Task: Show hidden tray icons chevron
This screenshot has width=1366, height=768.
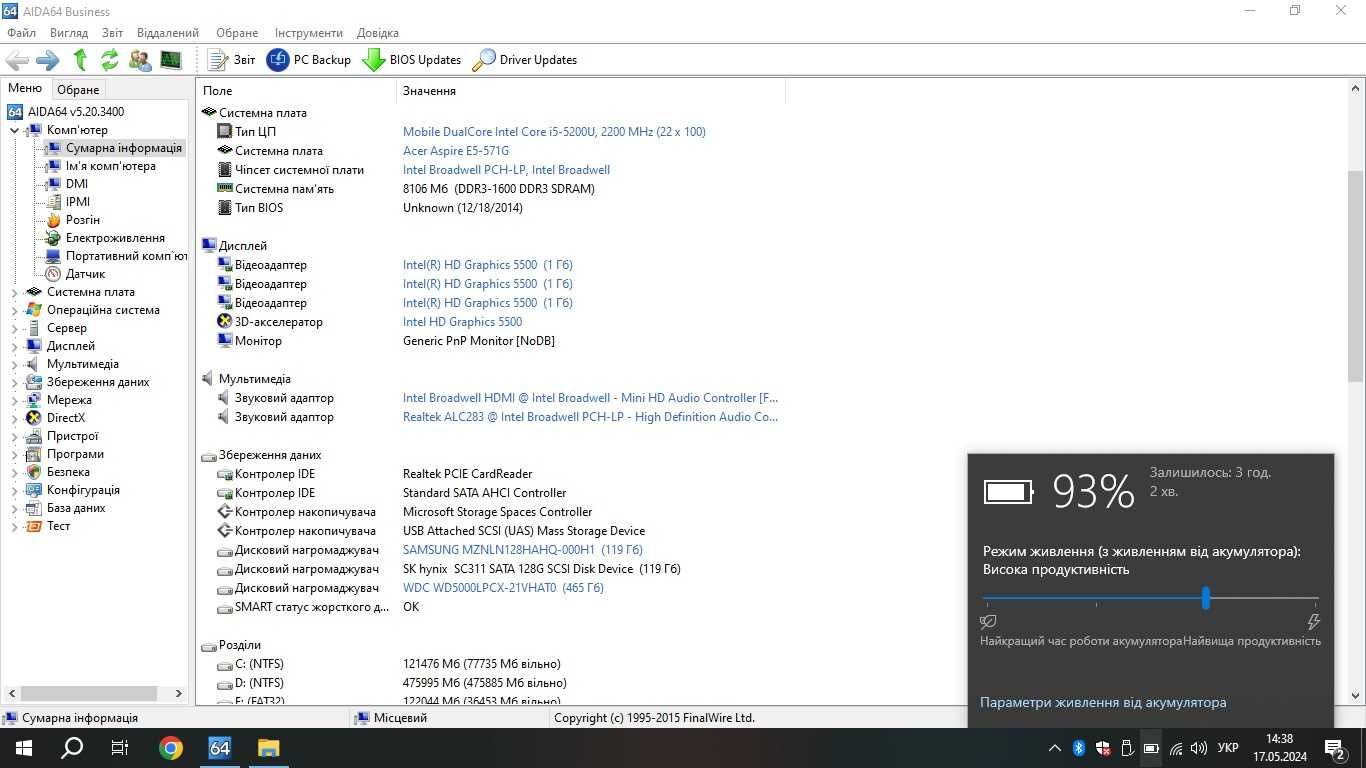Action: point(1054,747)
